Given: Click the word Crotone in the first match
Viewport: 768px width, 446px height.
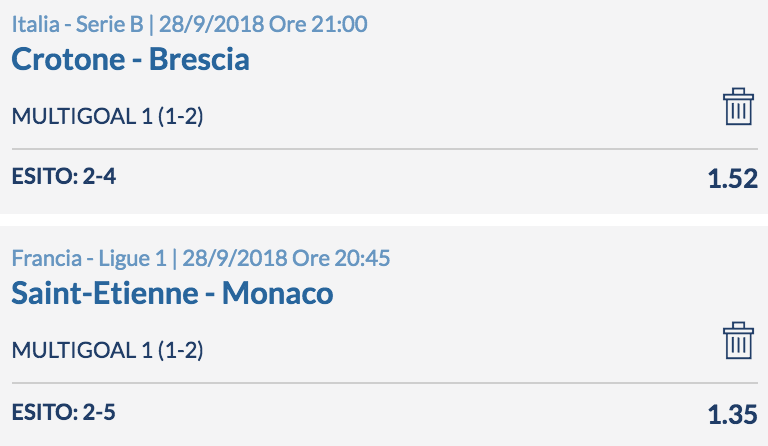Looking at the screenshot, I should [x=68, y=59].
